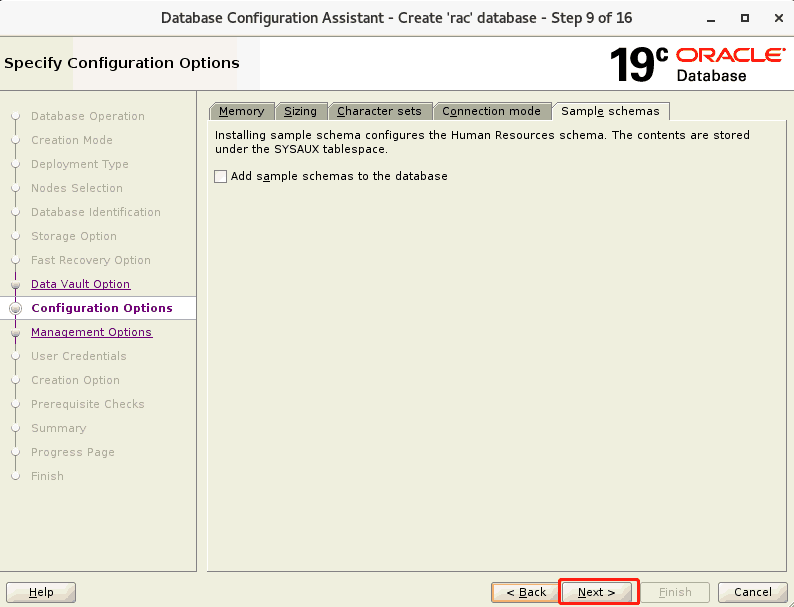Viewport: 794px width, 607px height.
Task: Click Deployment Type in the step list
Action: tap(80, 164)
